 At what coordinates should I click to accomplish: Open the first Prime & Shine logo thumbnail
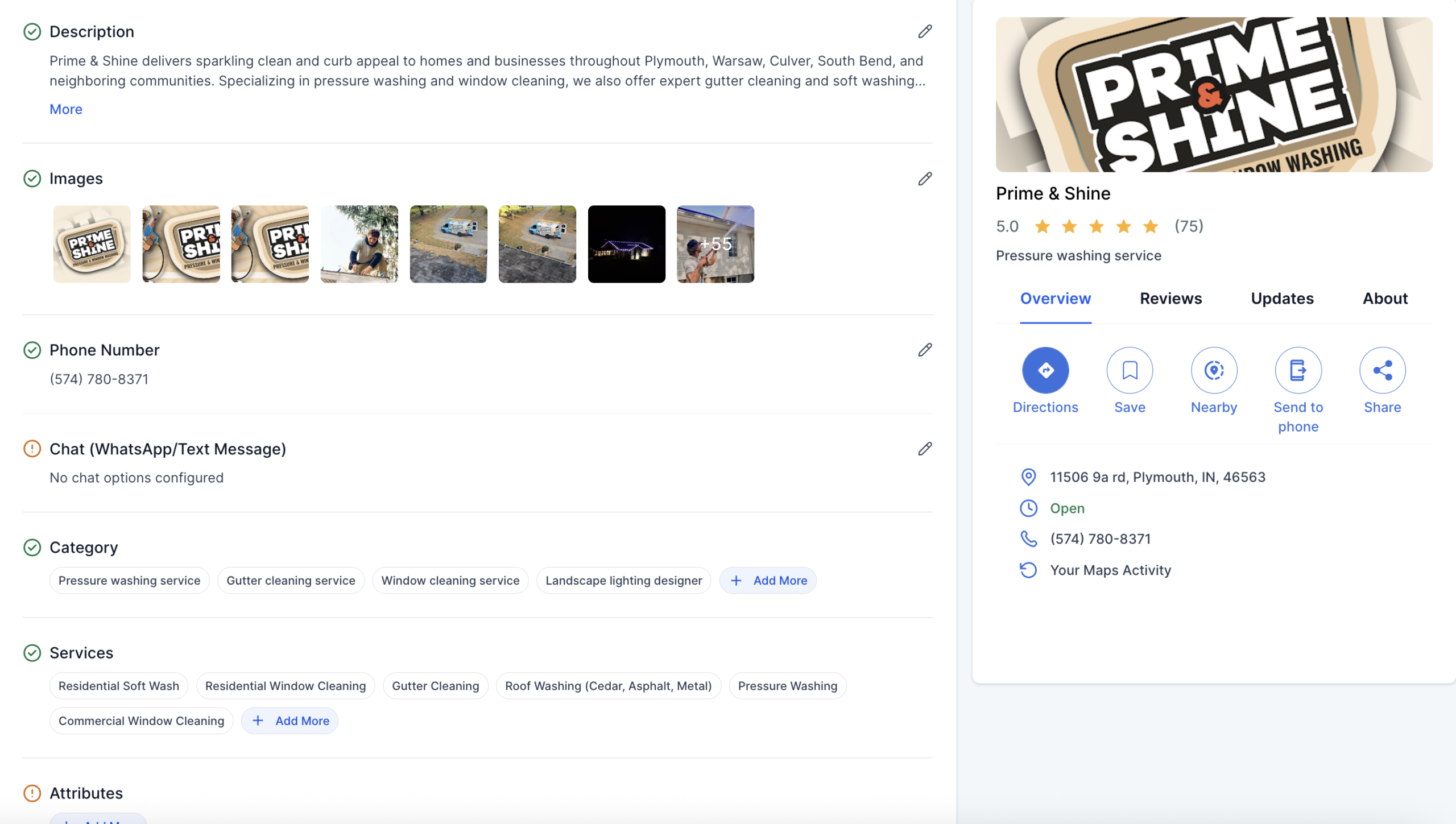pyautogui.click(x=92, y=244)
